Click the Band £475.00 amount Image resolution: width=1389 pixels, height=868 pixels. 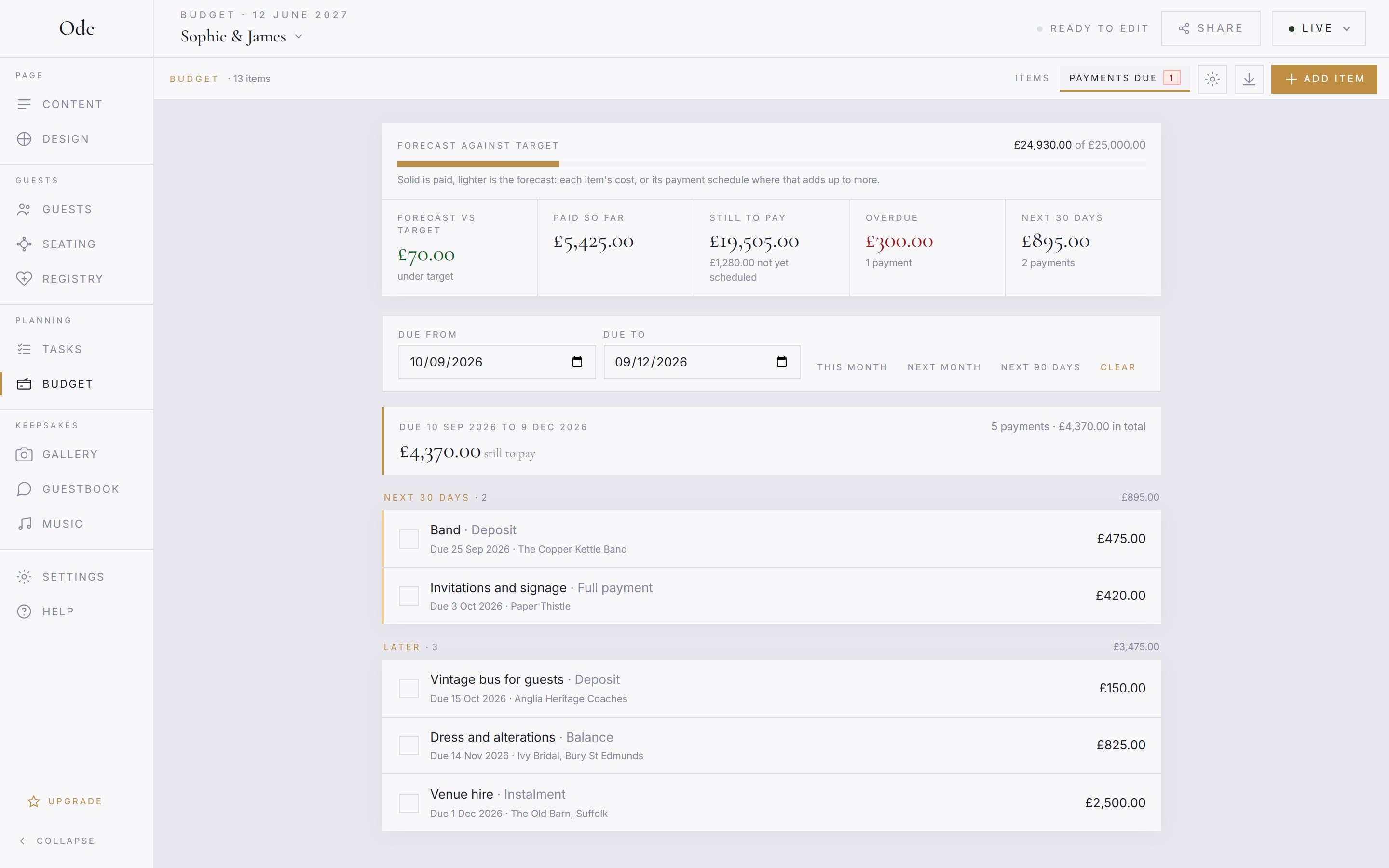click(1121, 539)
